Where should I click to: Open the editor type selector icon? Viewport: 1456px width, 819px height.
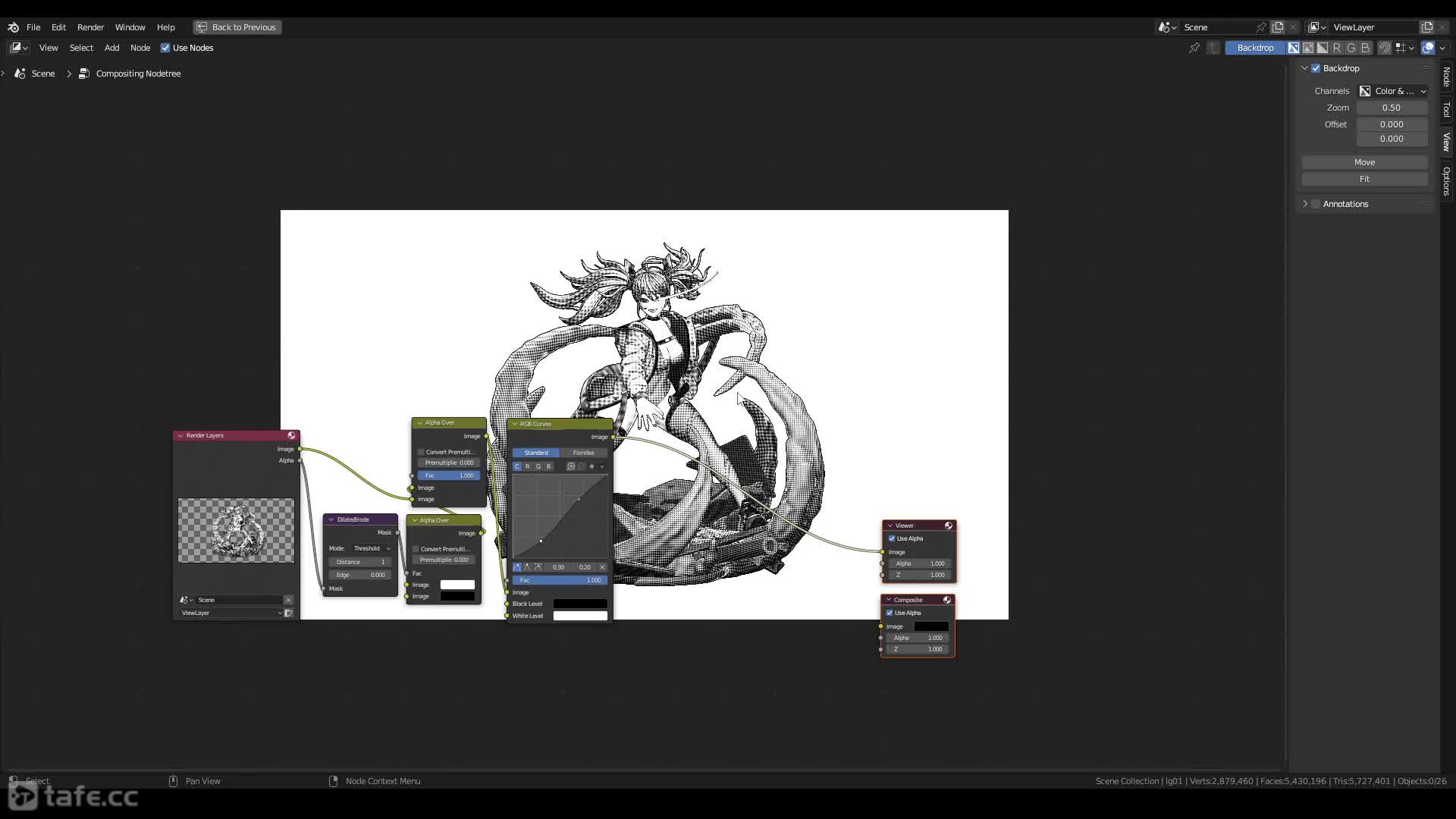click(x=19, y=48)
